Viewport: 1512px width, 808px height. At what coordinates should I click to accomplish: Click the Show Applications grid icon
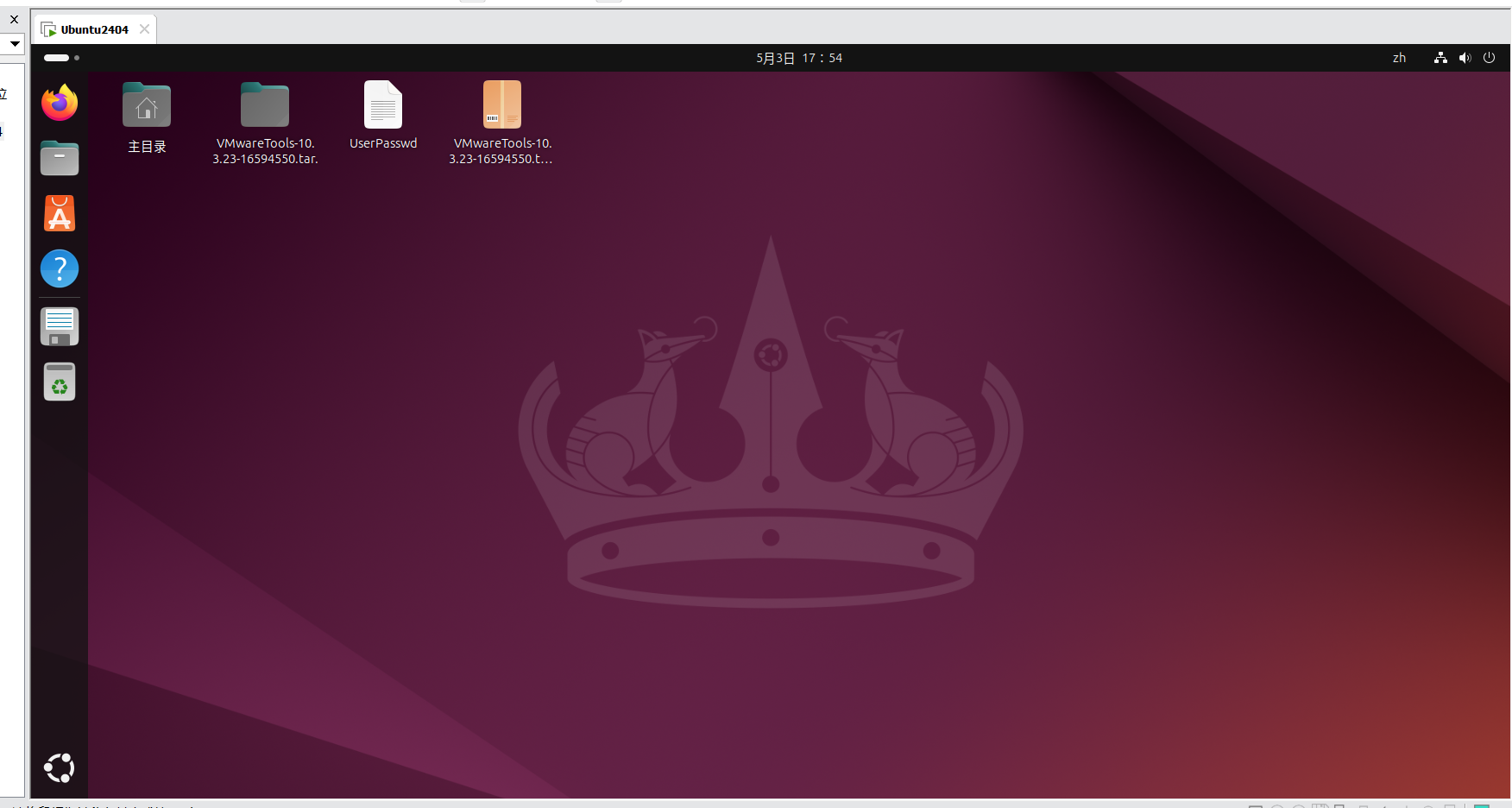(59, 767)
